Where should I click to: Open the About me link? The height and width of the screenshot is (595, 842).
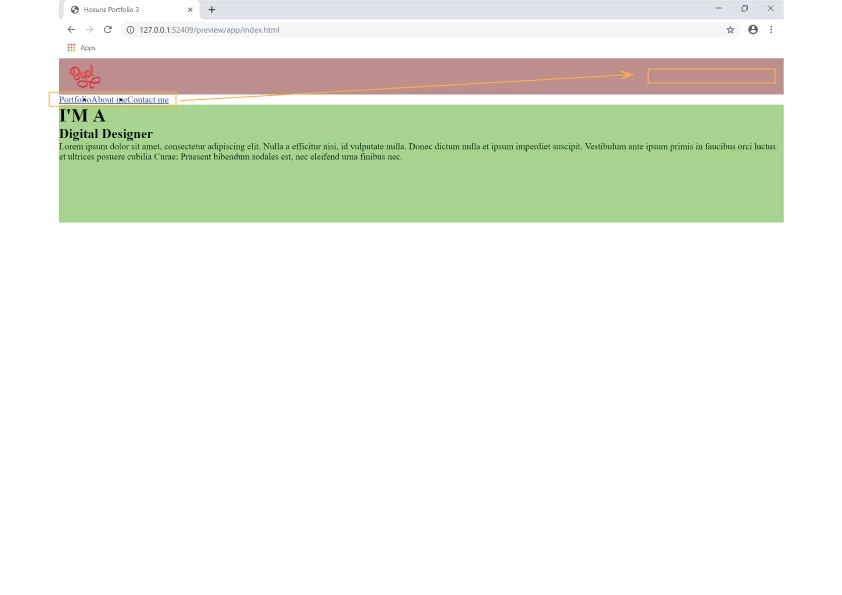pyautogui.click(x=110, y=99)
